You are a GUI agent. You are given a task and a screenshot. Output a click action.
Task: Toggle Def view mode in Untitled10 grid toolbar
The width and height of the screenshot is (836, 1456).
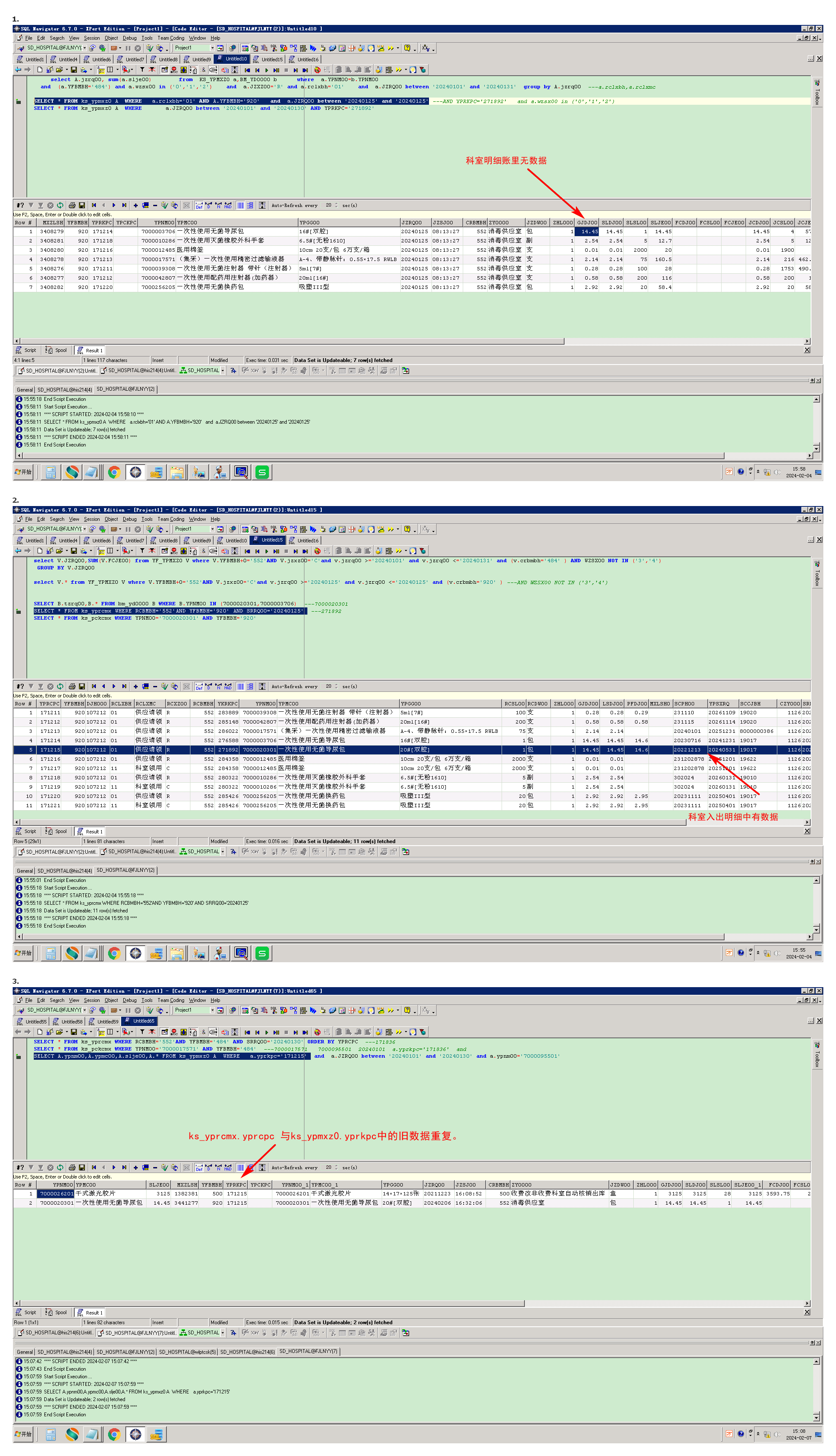(x=199, y=205)
